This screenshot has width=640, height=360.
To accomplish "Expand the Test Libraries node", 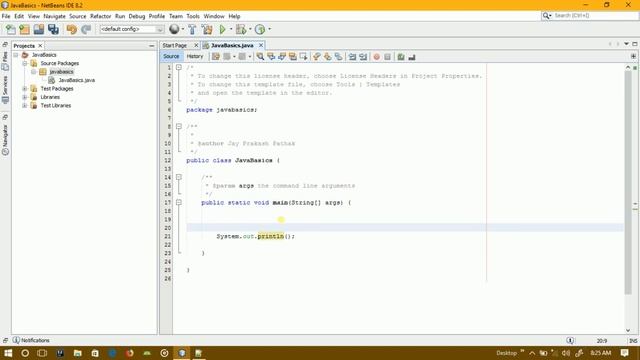I will [24, 105].
